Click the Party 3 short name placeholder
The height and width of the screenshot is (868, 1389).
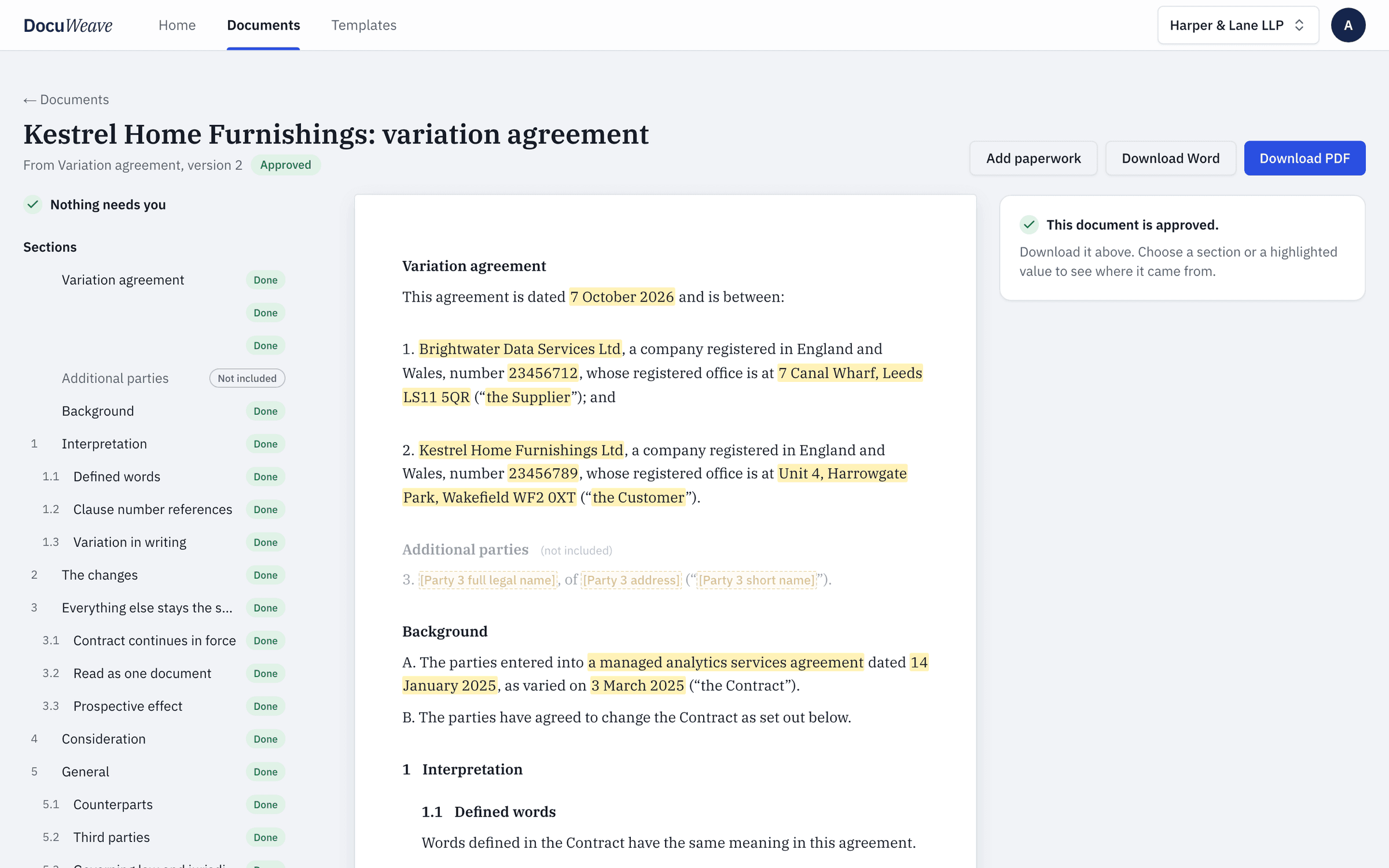pos(756,580)
